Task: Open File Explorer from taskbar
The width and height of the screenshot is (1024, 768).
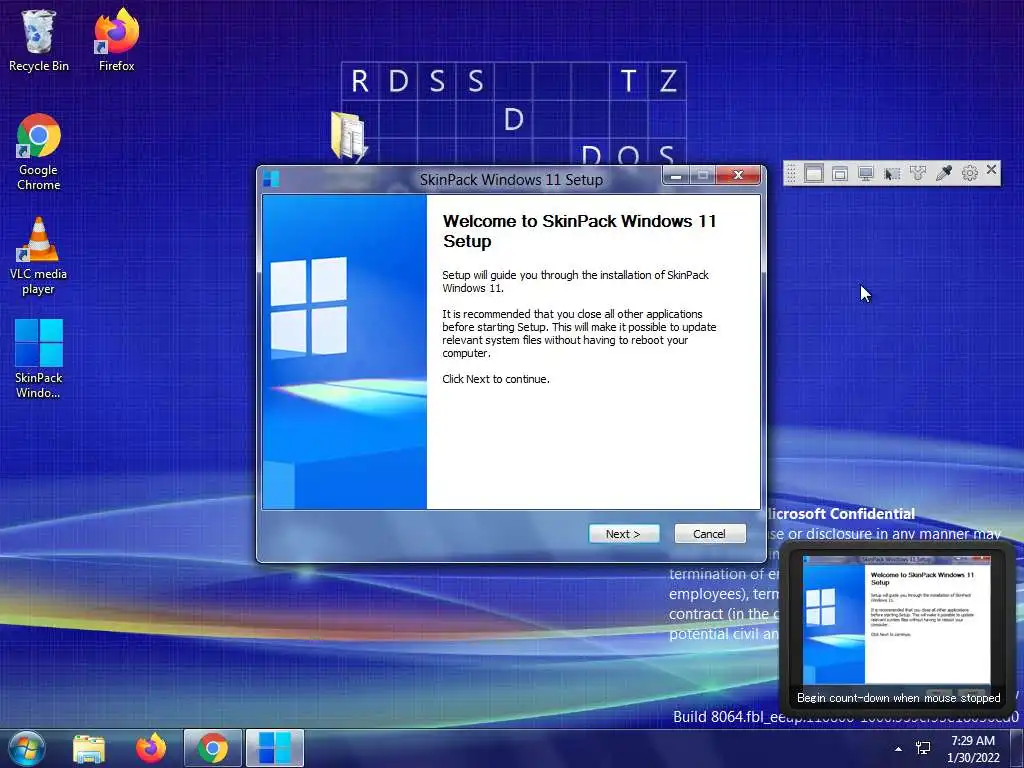Action: coord(89,748)
